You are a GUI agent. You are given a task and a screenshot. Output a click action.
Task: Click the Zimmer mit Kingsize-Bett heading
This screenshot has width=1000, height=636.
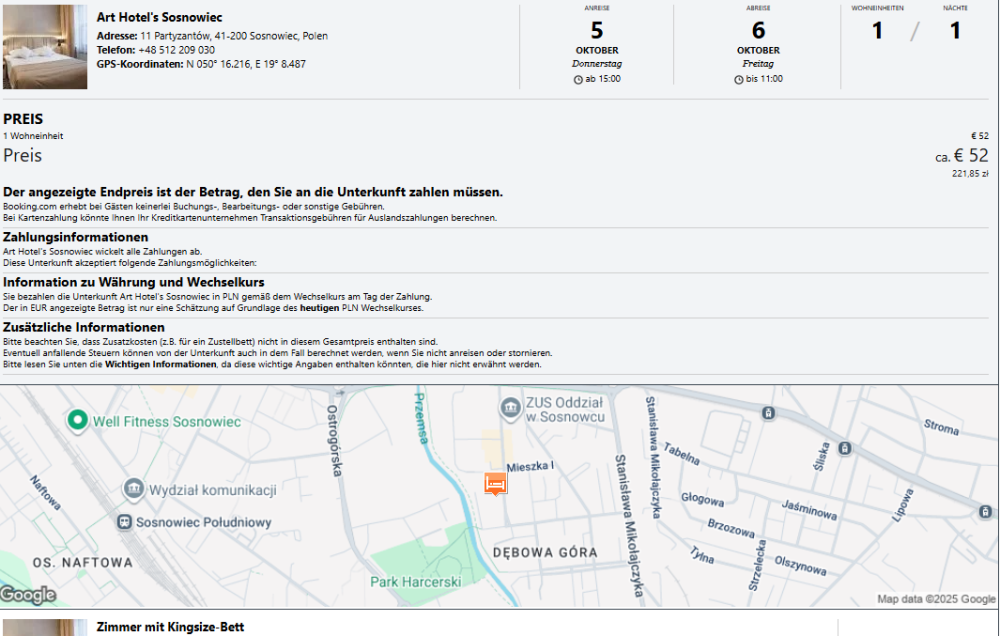[x=170, y=627]
